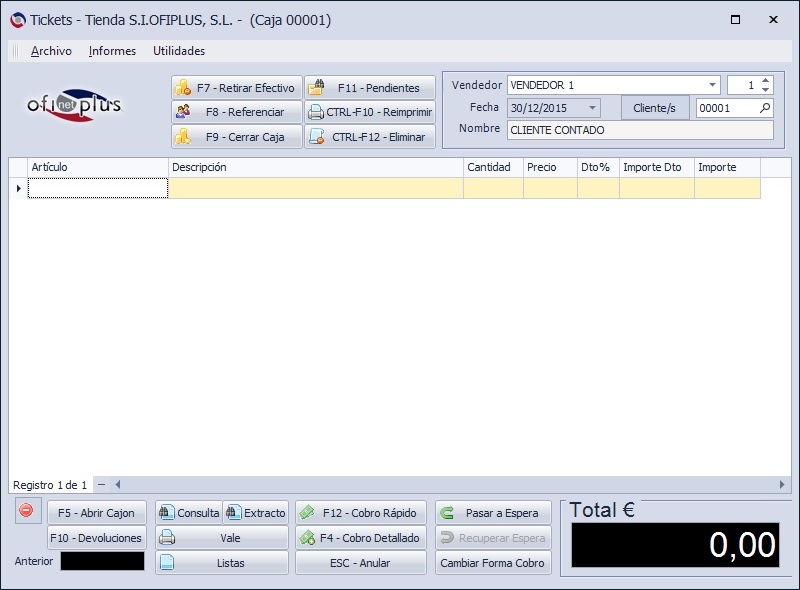Close the Tickets window
The height and width of the screenshot is (590, 800).
[x=773, y=19]
